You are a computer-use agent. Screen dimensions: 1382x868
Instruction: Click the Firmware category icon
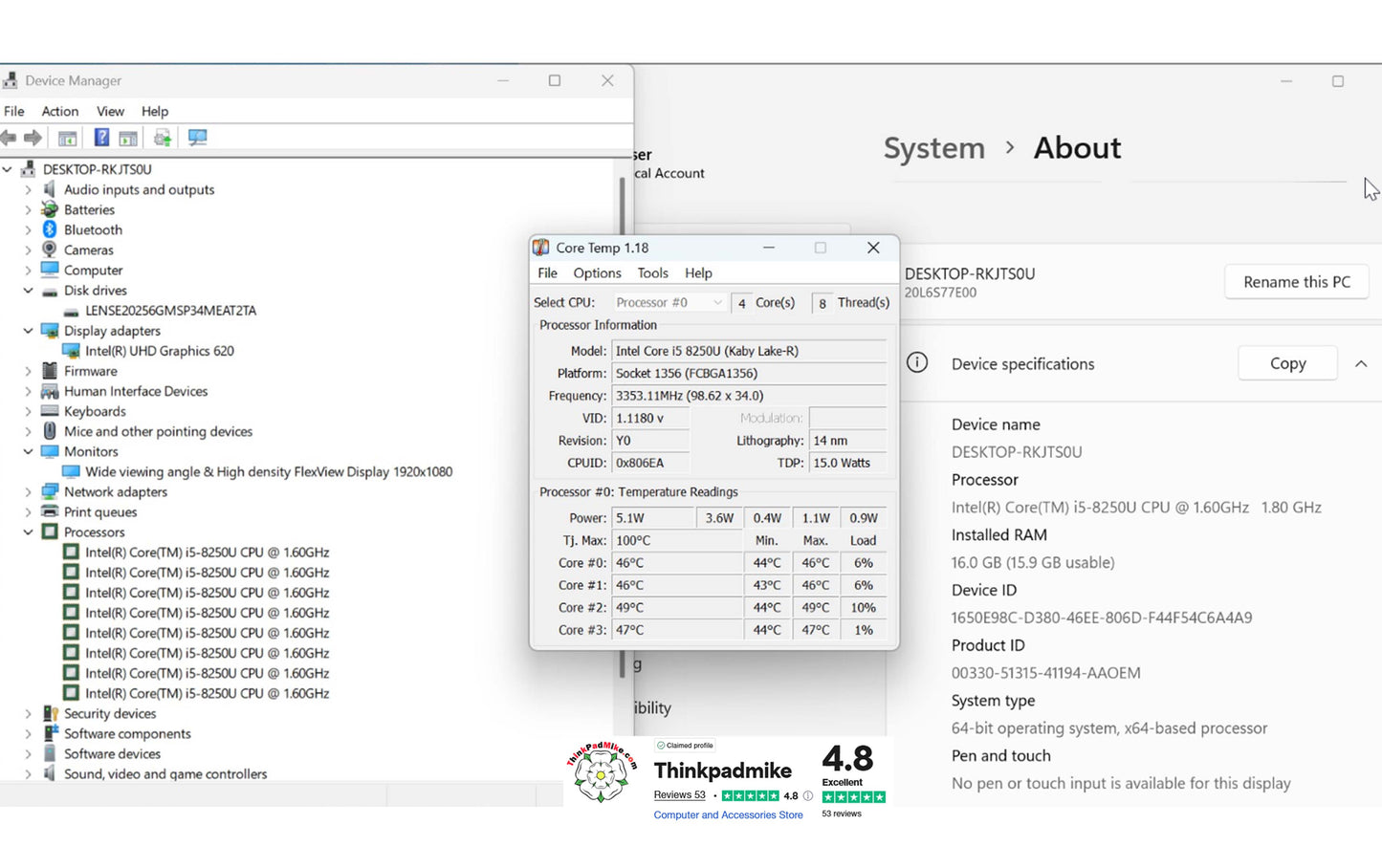coord(50,371)
